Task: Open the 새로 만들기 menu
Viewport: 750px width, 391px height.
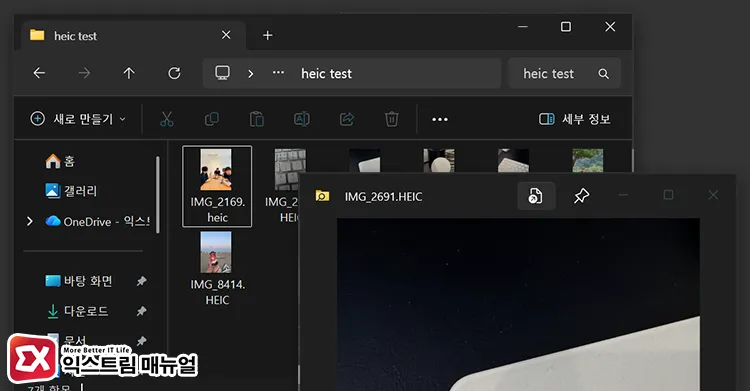Action: point(78,119)
